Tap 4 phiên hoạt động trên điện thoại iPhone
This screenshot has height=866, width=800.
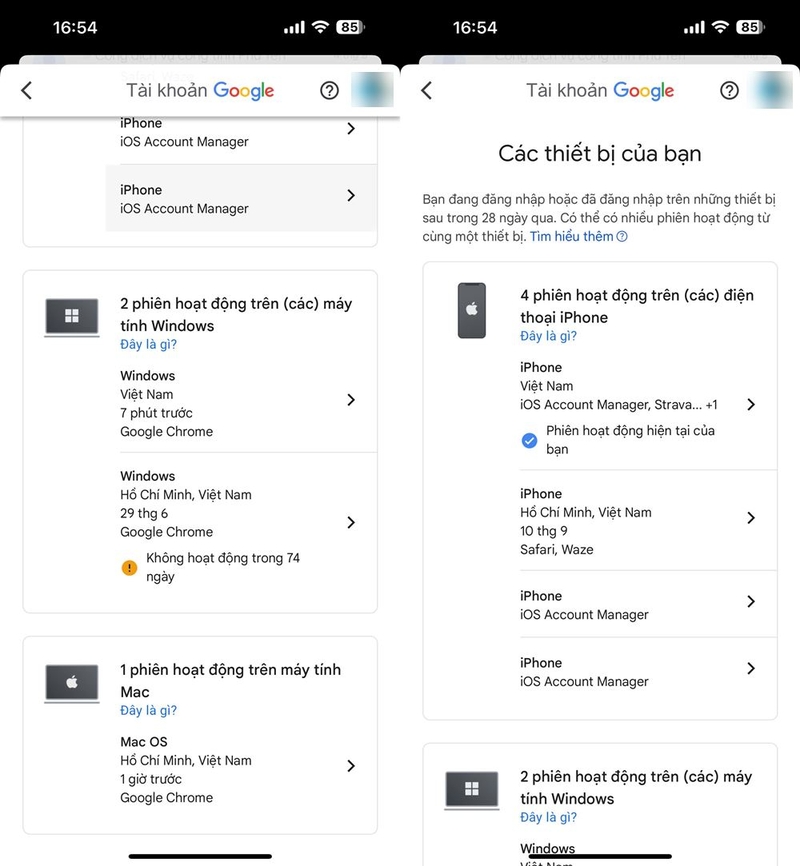637,306
